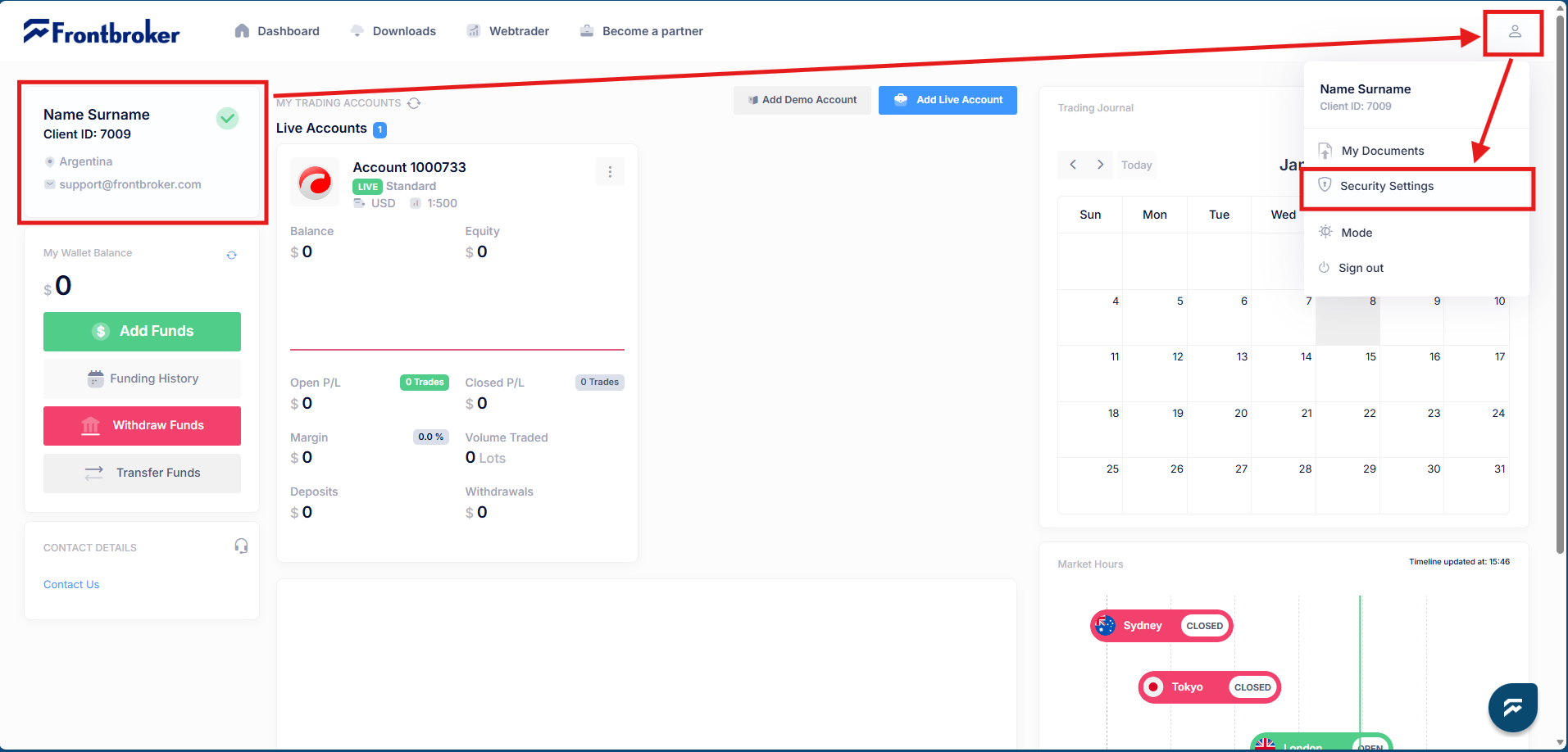1568x752 pixels.
Task: Click the green verified checkmark badge
Action: (x=227, y=119)
